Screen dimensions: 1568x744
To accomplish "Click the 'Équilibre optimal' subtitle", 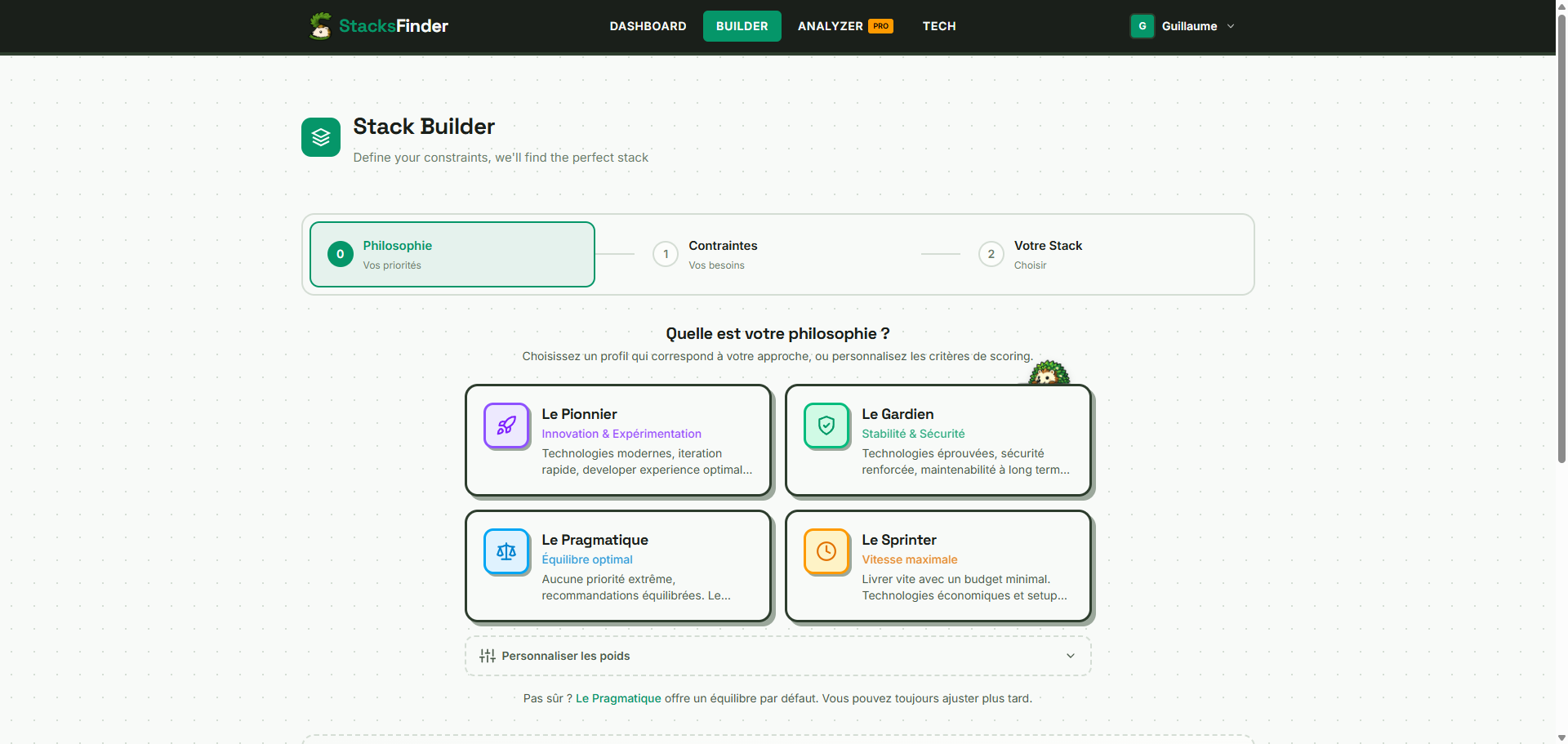I will (587, 559).
